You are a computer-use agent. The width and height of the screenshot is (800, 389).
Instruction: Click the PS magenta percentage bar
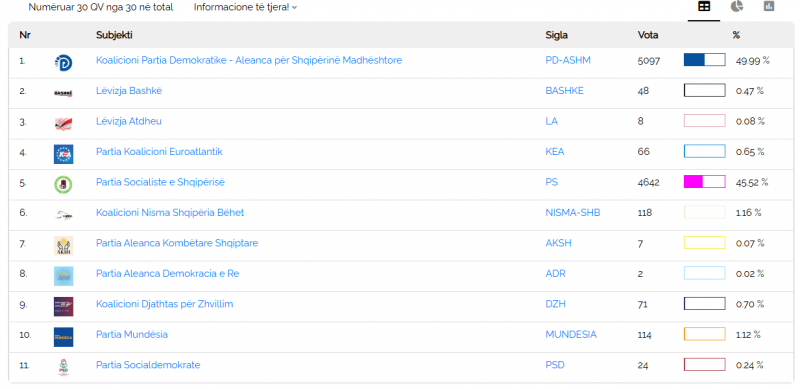(705, 182)
